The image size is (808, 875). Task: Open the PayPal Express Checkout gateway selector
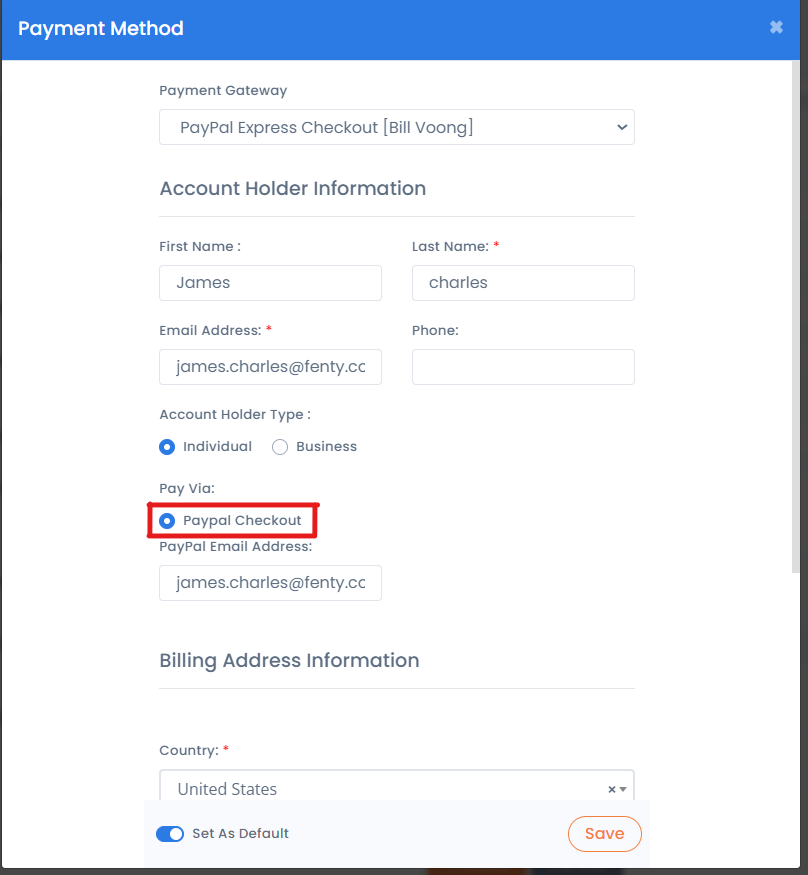(397, 127)
